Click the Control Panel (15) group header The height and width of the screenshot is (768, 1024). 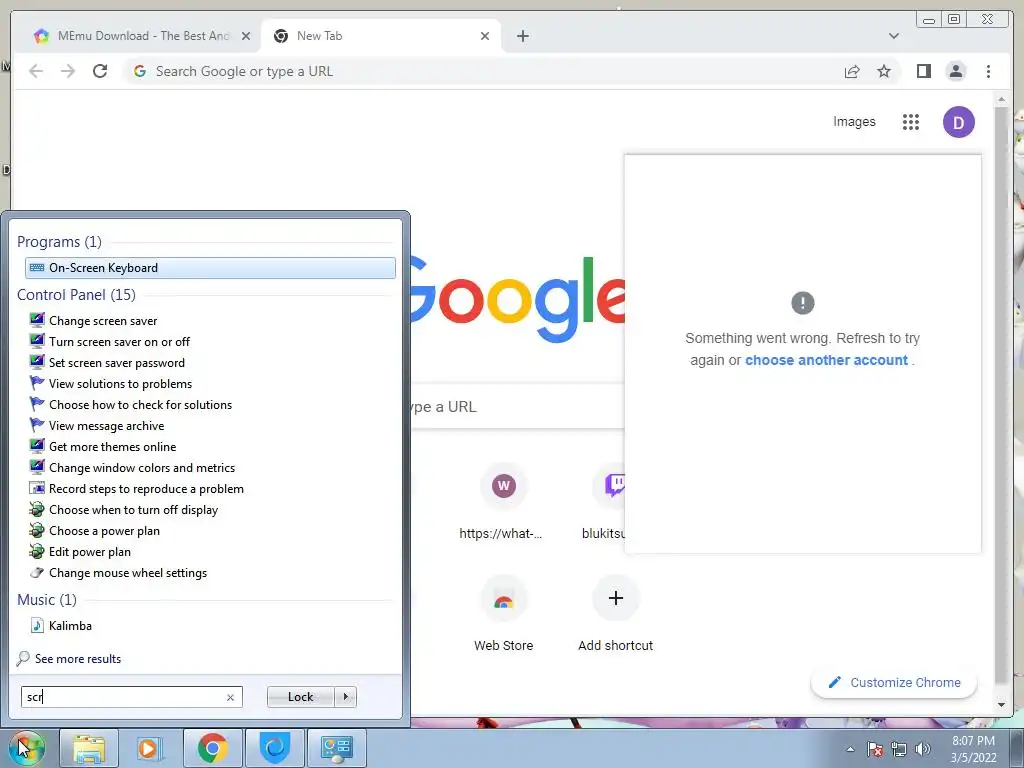(x=76, y=295)
